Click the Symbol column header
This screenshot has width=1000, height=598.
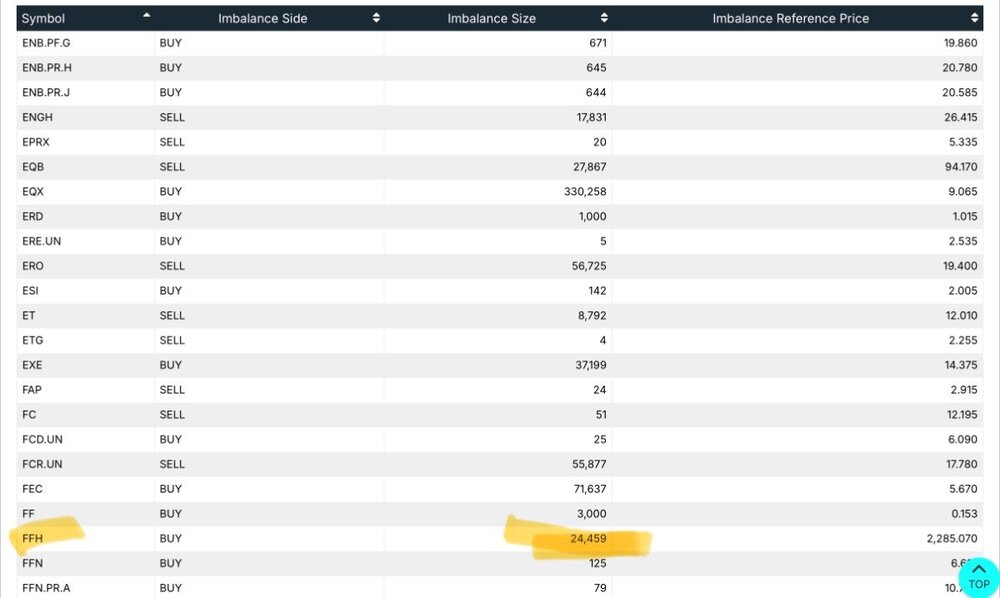(43, 18)
